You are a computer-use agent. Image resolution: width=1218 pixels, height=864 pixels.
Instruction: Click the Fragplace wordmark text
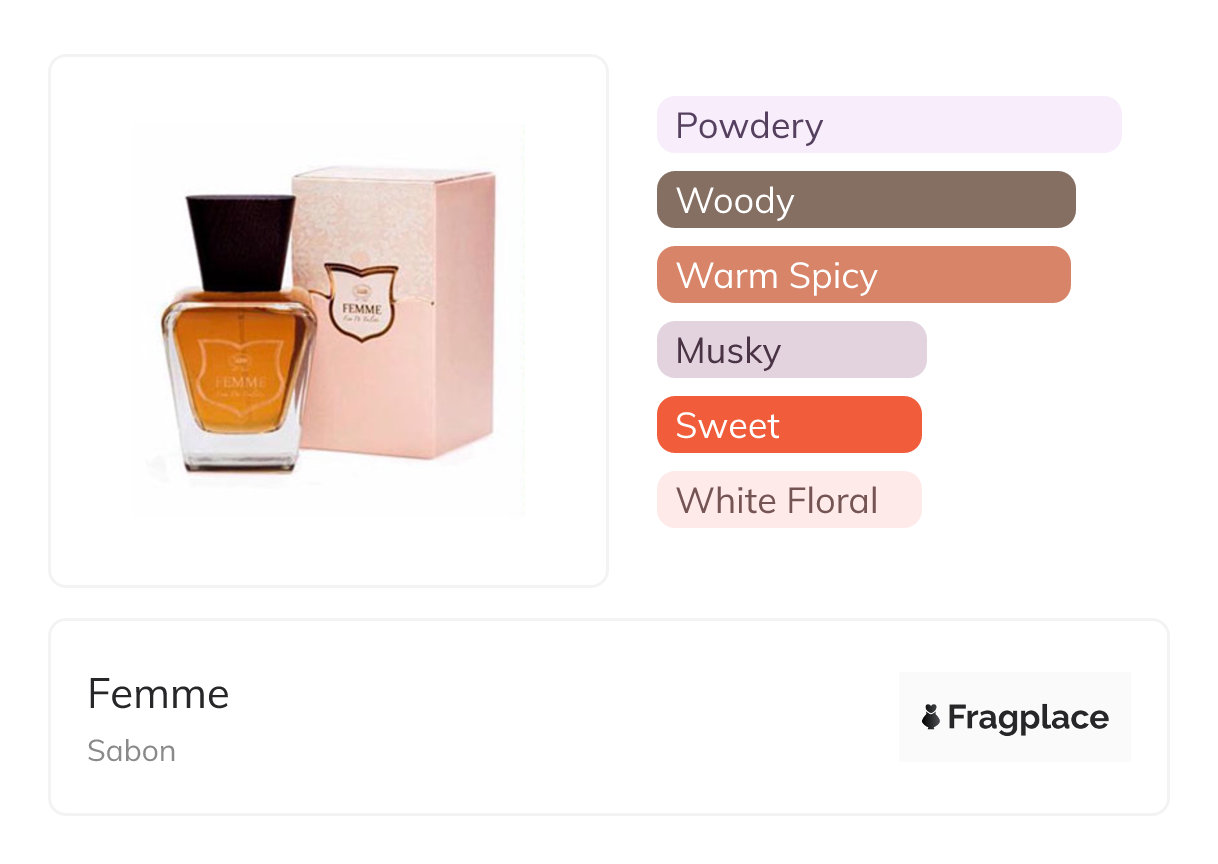1028,717
